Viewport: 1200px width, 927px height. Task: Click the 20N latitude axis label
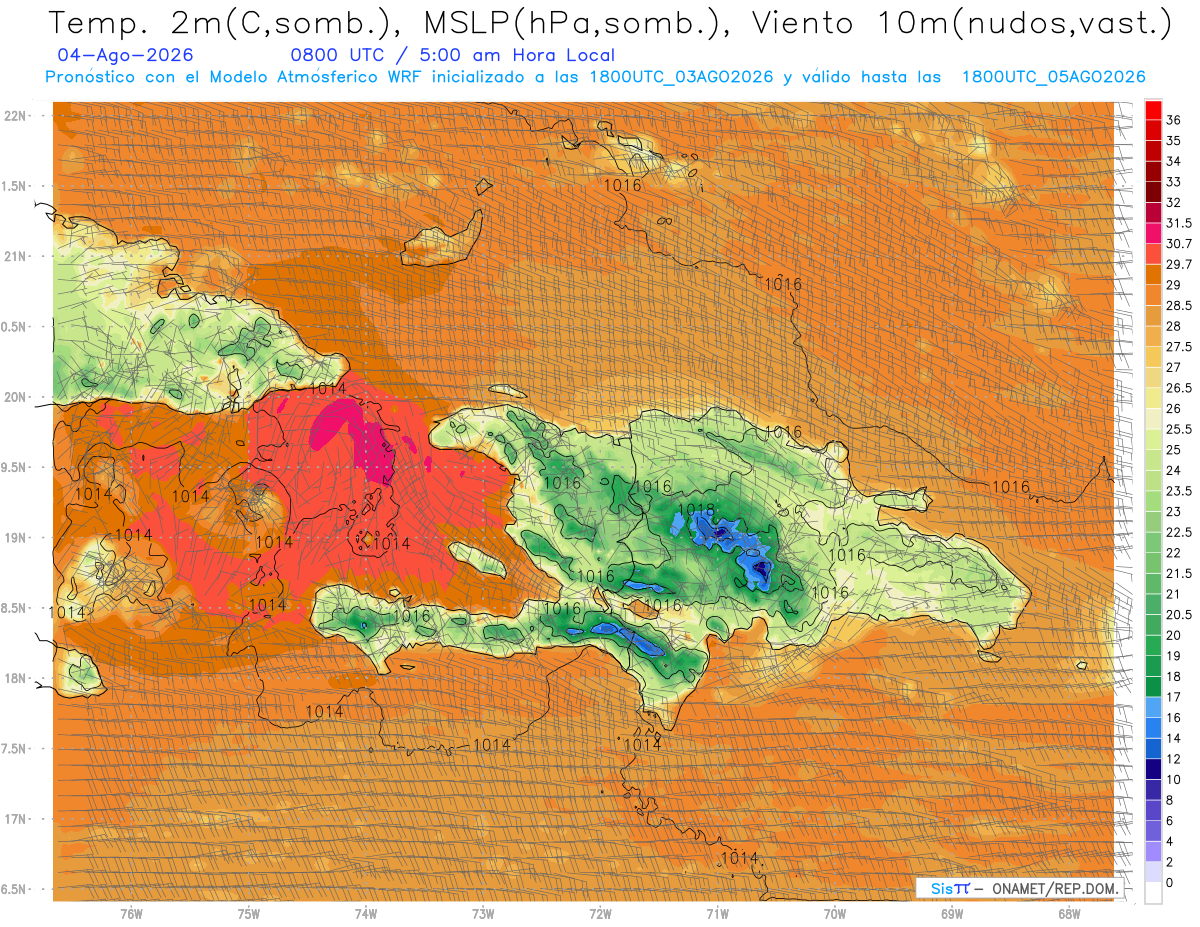pos(15,397)
